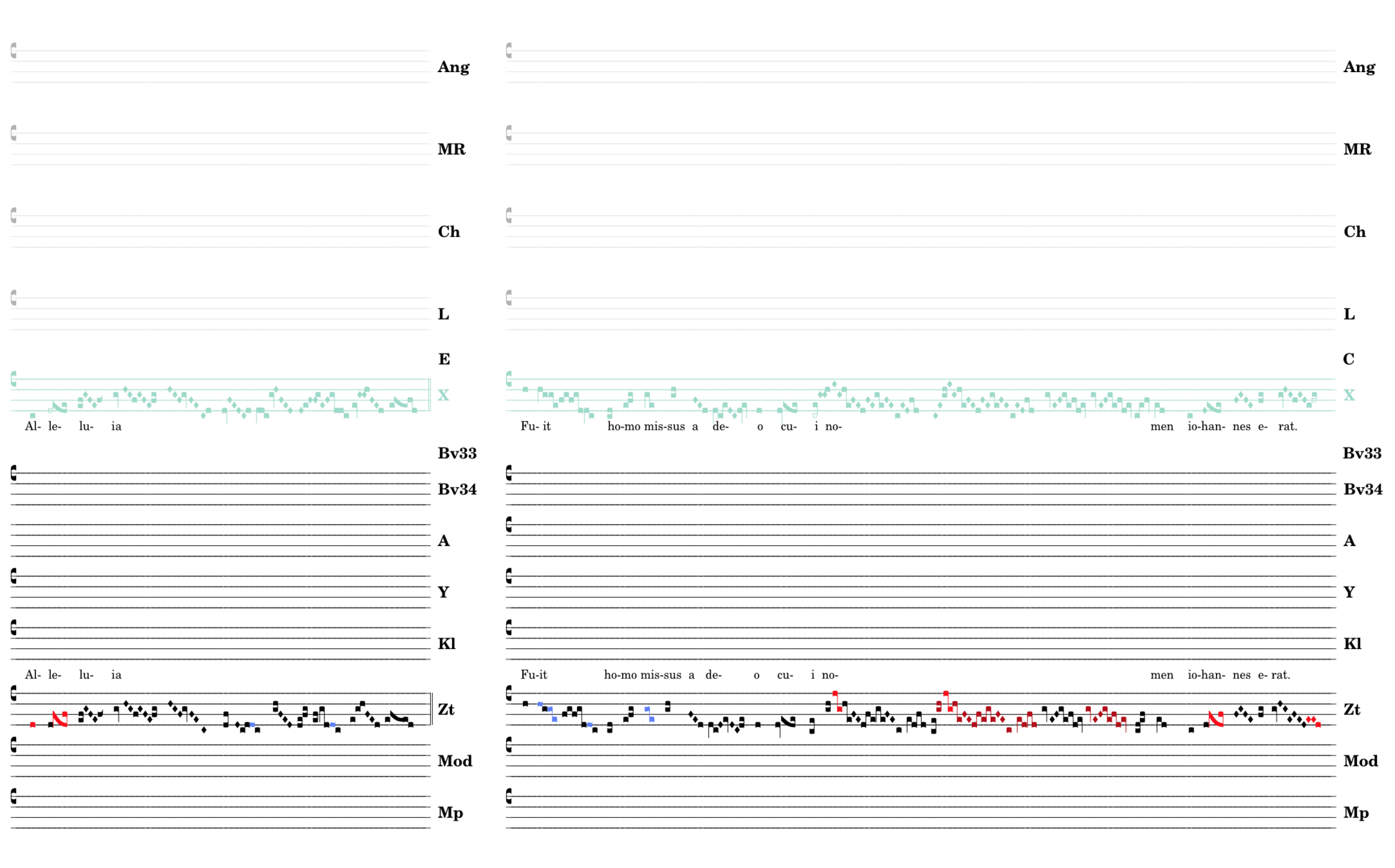Click the Ang label in left column

tap(453, 67)
